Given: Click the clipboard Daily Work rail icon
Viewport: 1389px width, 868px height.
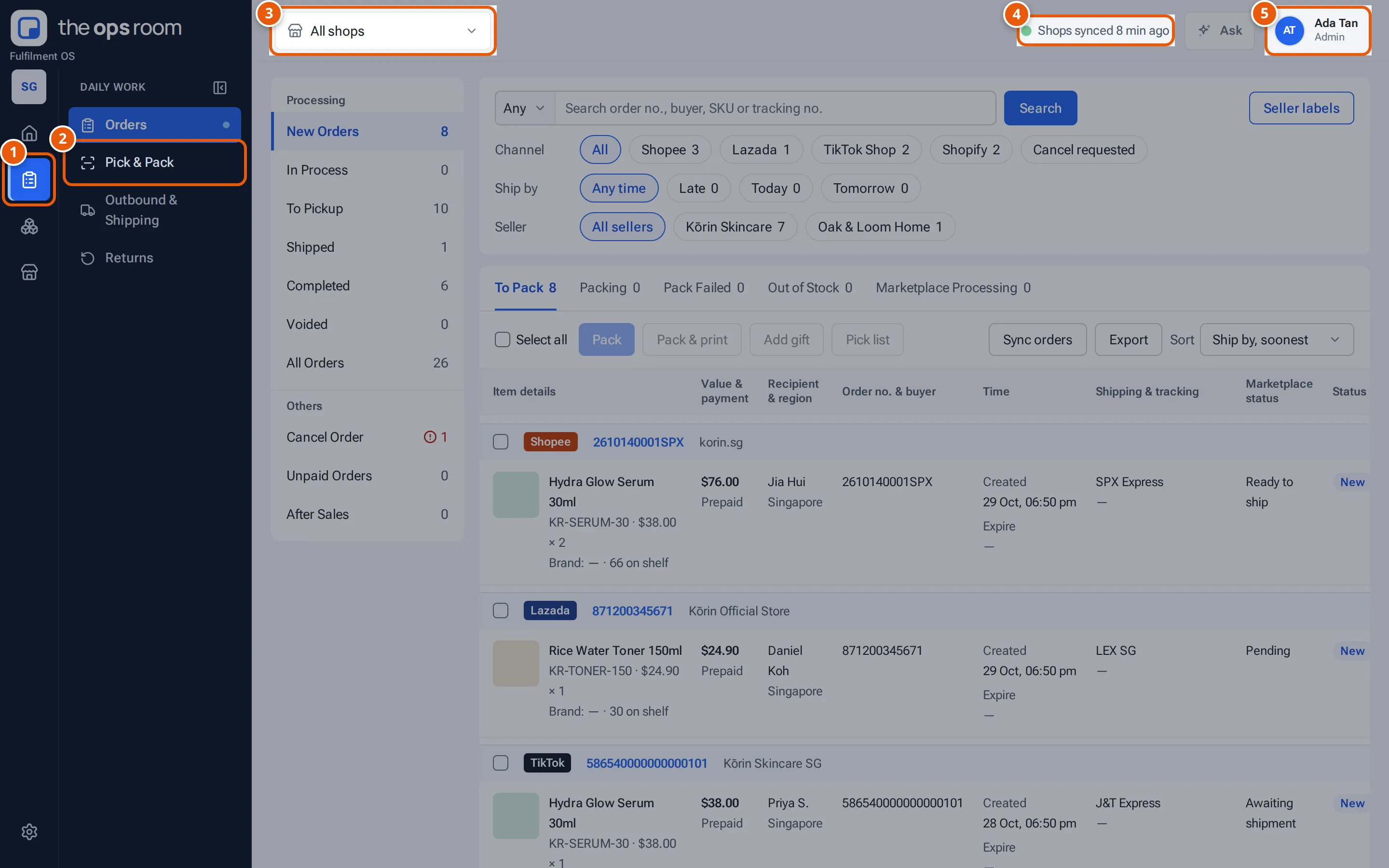Looking at the screenshot, I should pos(29,180).
